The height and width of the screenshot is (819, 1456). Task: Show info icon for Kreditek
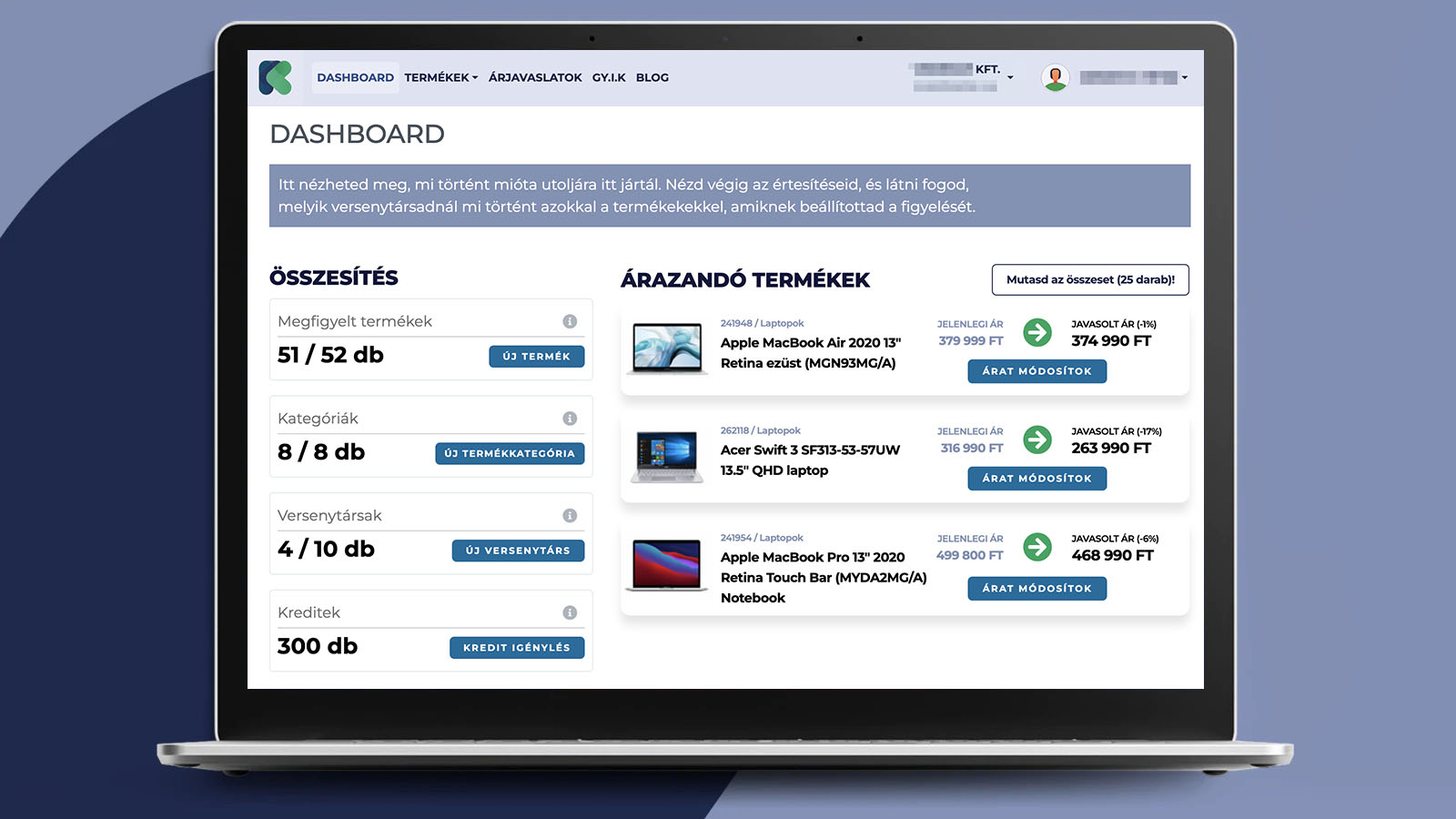(x=570, y=612)
